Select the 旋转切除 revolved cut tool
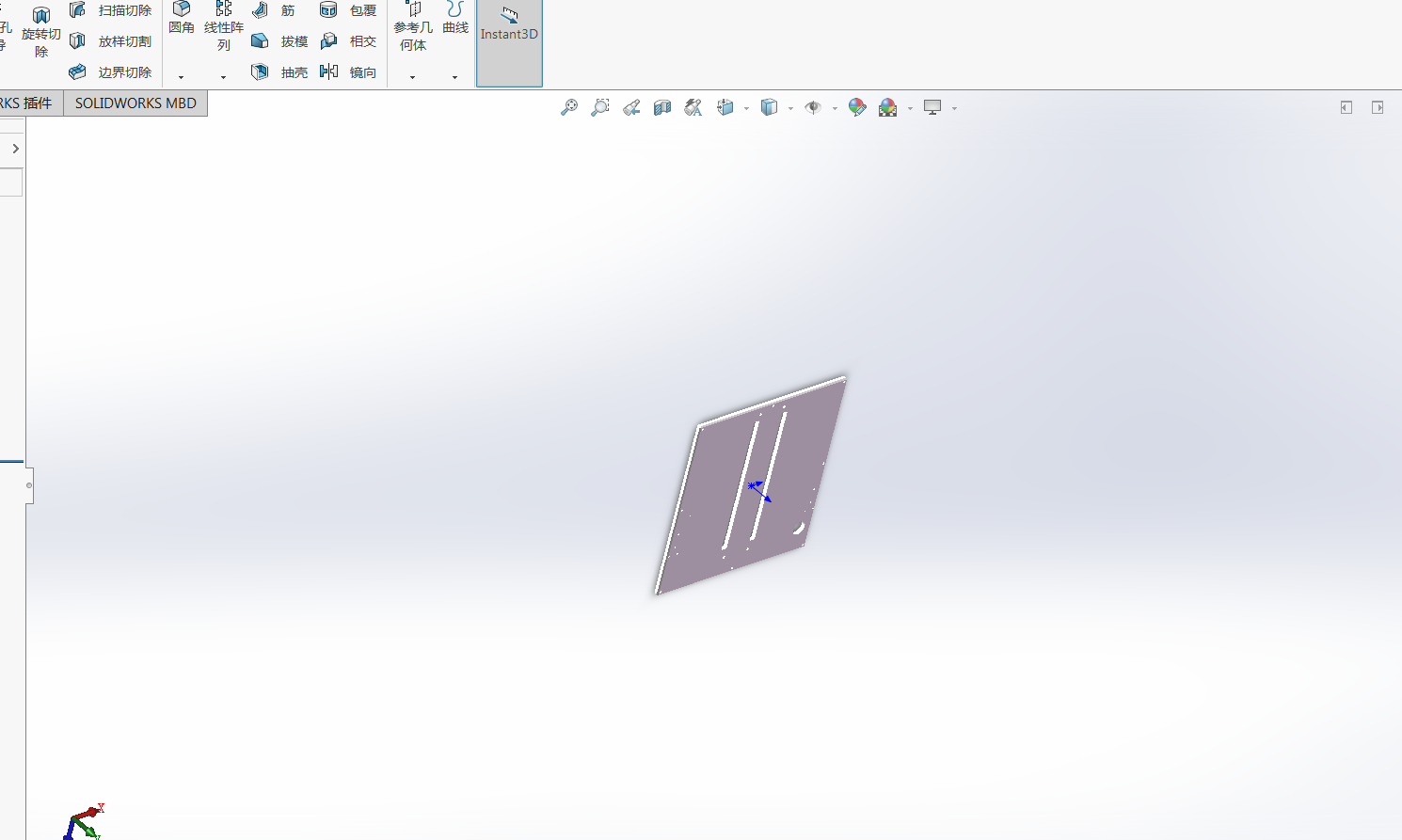This screenshot has height=840, width=1402. 41,30
